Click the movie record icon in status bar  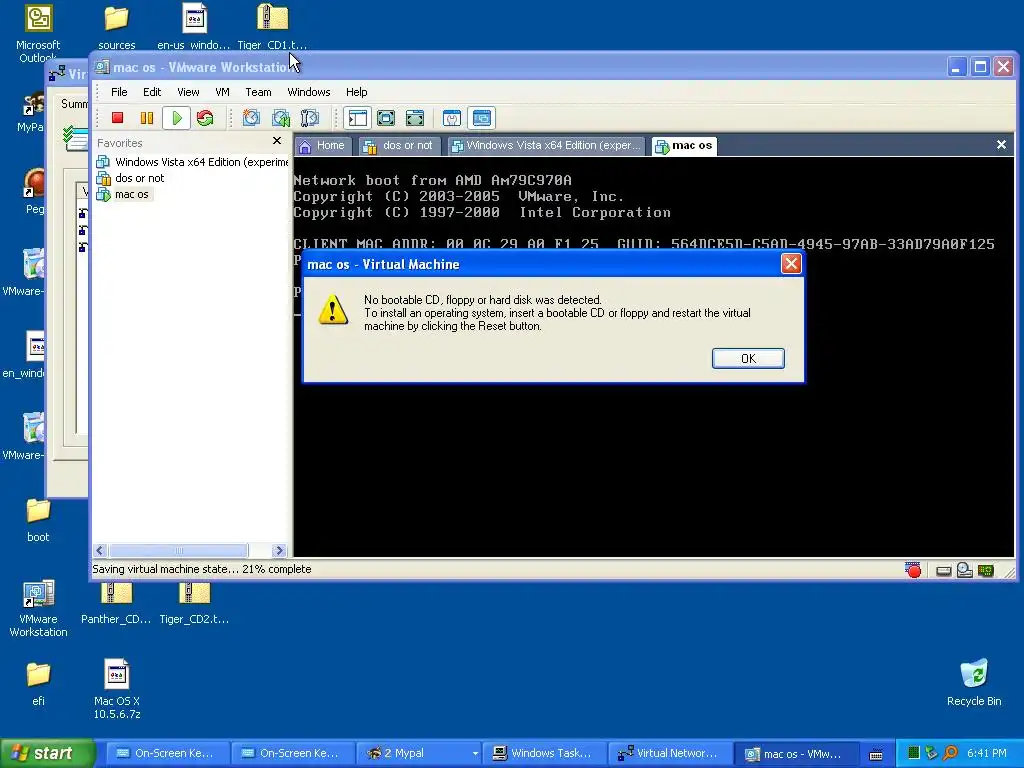[x=913, y=570]
